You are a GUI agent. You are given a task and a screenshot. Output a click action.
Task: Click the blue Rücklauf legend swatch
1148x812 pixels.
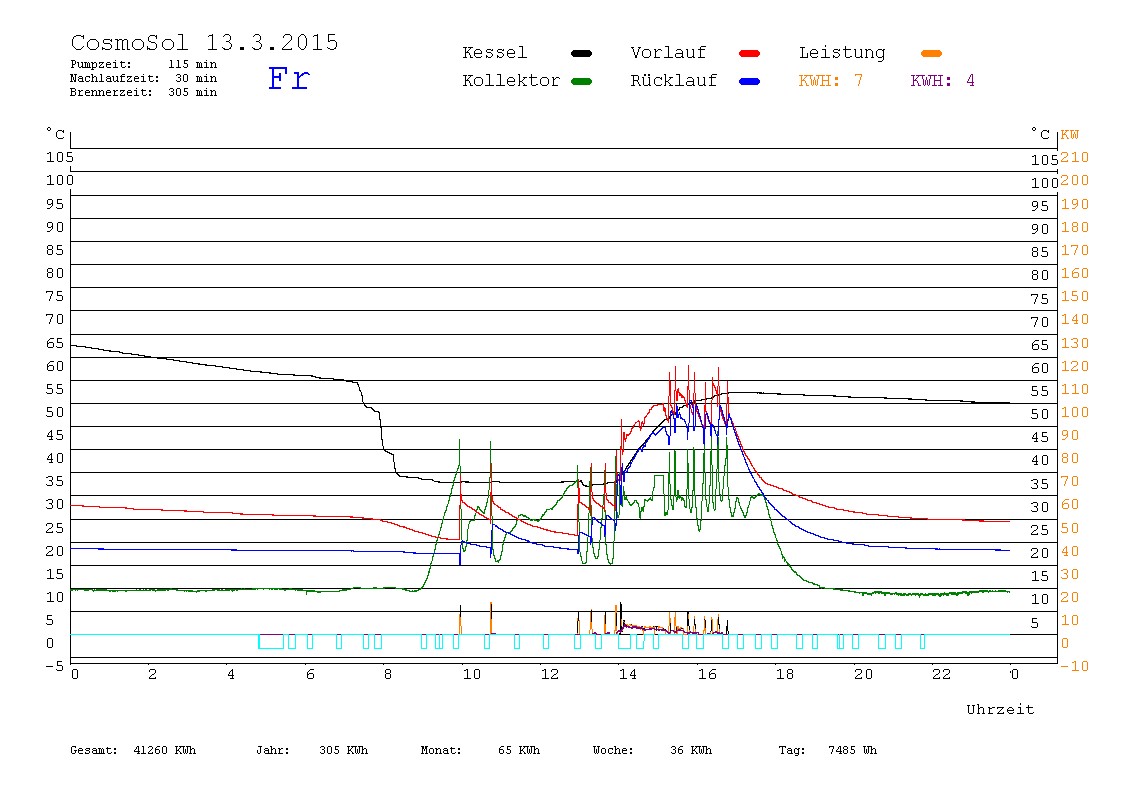[x=750, y=81]
